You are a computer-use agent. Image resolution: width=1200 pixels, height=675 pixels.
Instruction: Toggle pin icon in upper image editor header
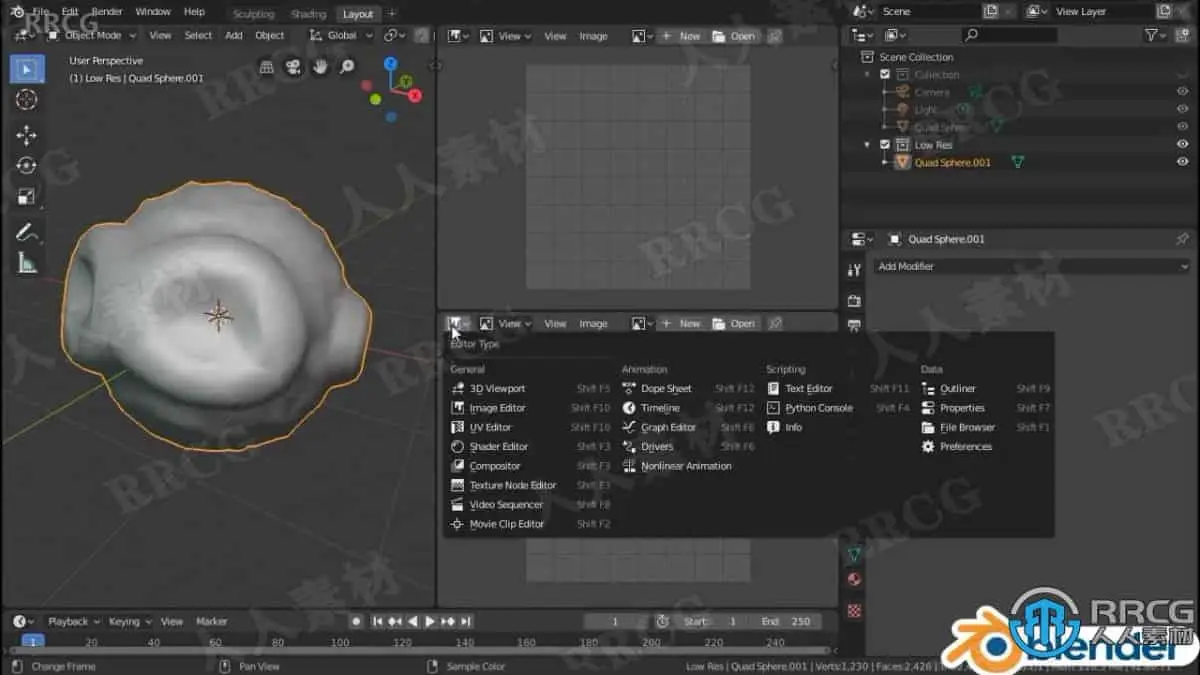(x=774, y=36)
